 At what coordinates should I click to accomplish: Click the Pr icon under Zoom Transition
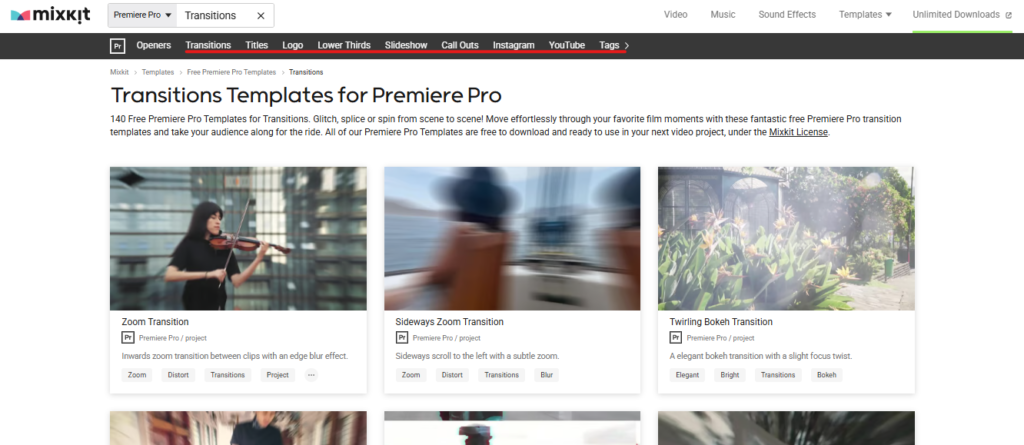128,338
